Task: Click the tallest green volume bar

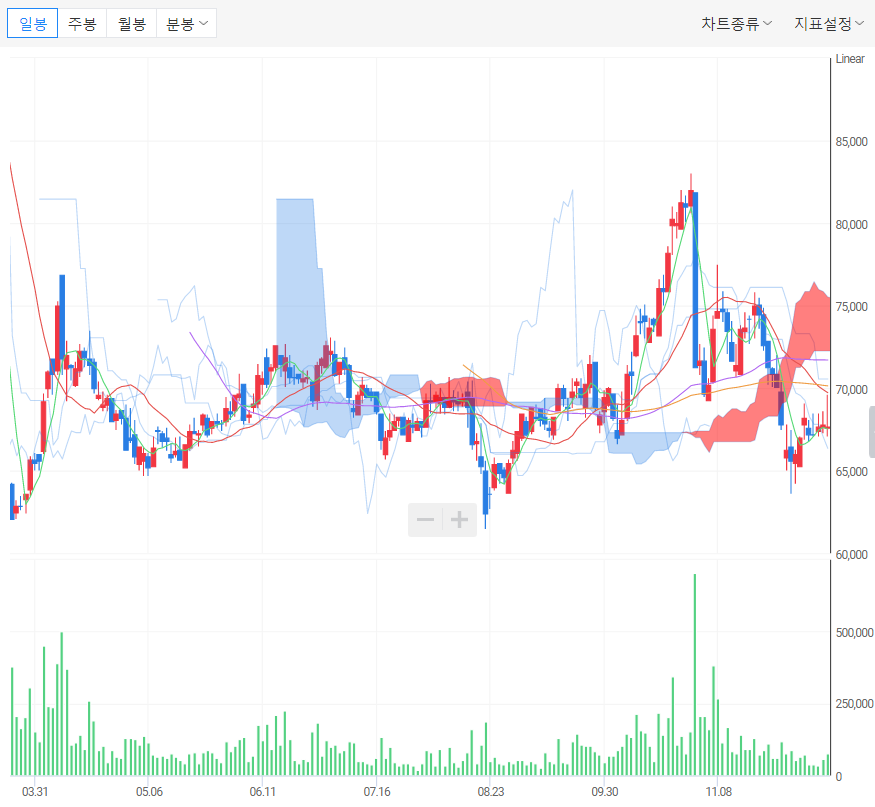Action: pos(695,674)
